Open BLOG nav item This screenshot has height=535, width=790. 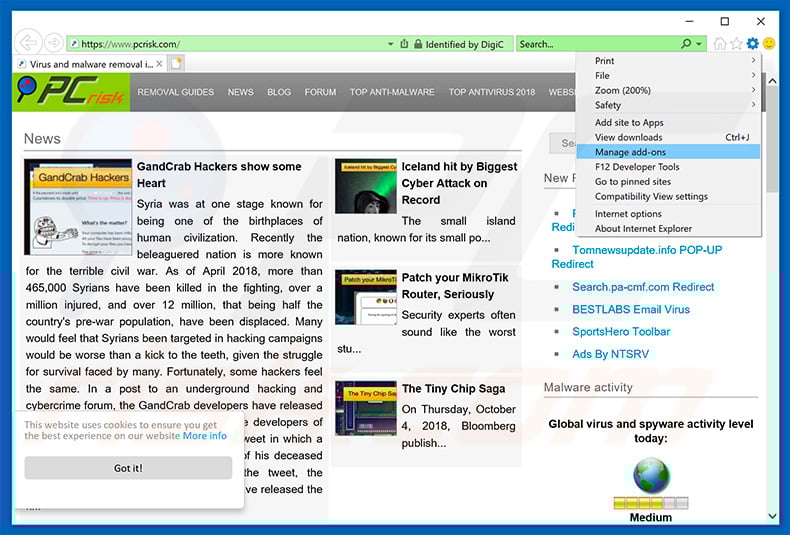coord(279,92)
